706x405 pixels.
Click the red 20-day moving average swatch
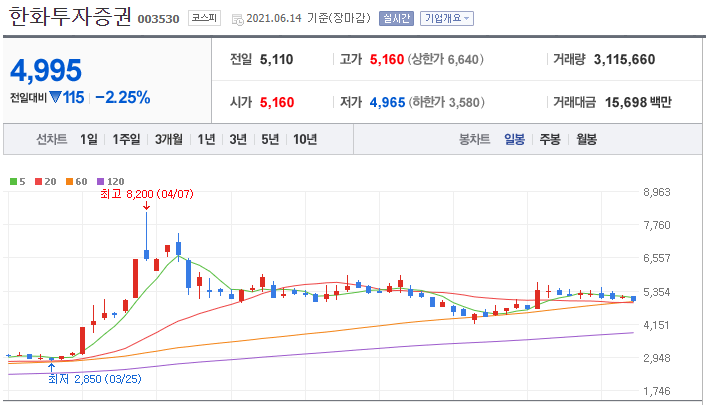point(39,182)
